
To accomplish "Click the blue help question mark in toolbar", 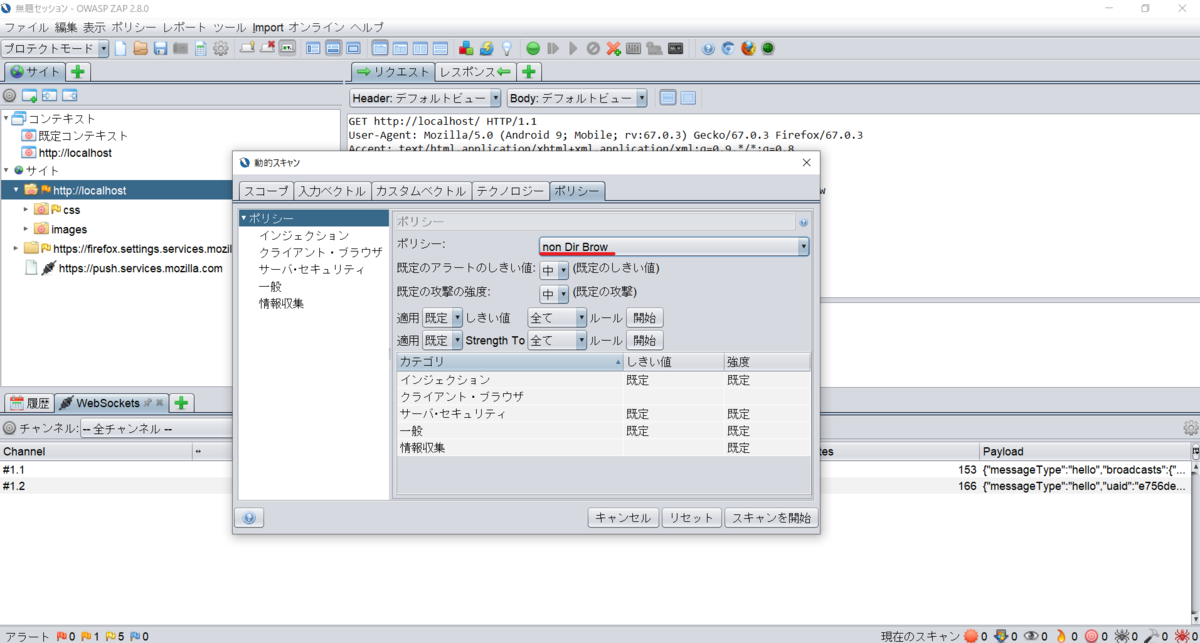I will click(708, 48).
